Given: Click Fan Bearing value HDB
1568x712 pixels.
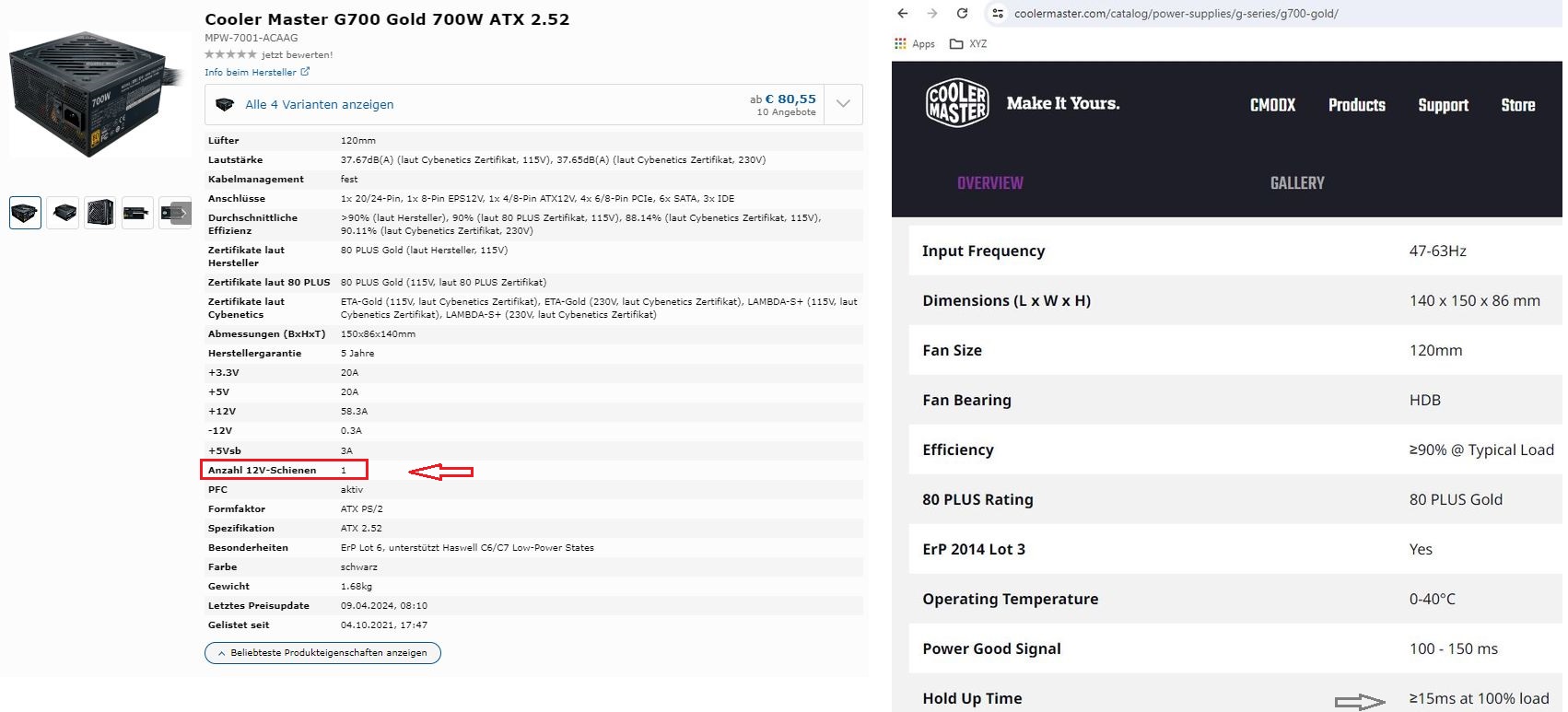Looking at the screenshot, I should [x=1424, y=400].
